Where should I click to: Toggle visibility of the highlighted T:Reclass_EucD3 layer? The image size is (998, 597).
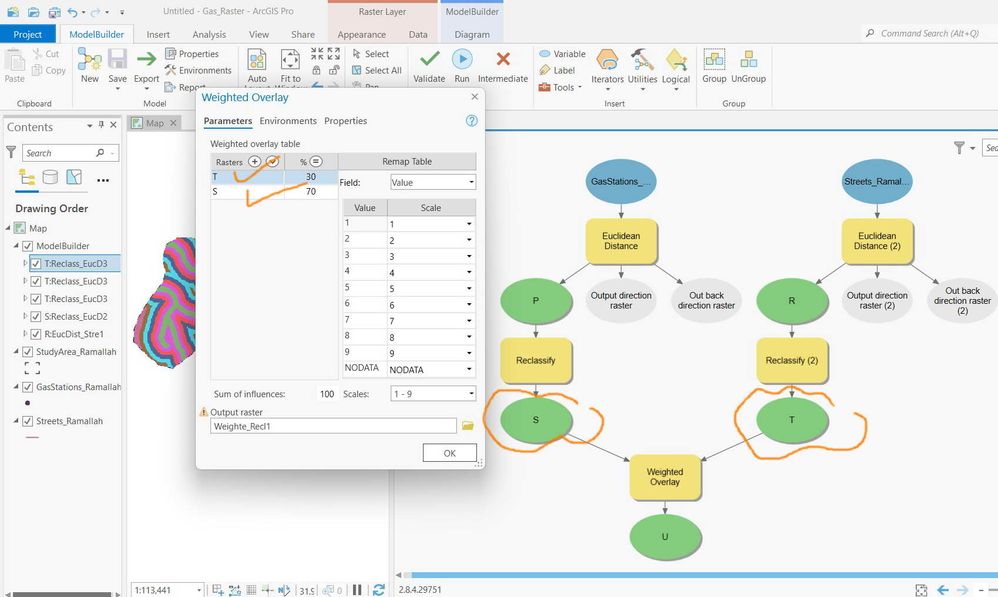click(36, 263)
